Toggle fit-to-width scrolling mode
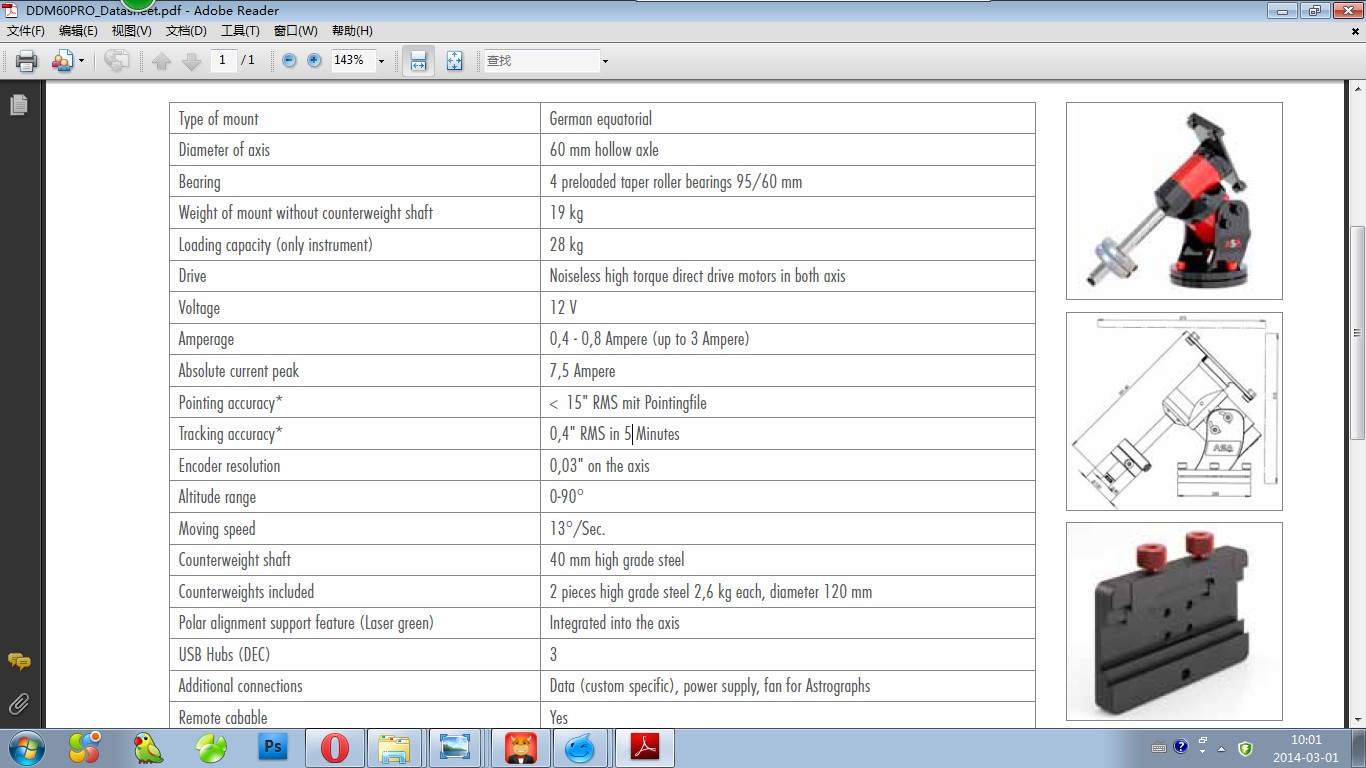1366x768 pixels. (418, 61)
